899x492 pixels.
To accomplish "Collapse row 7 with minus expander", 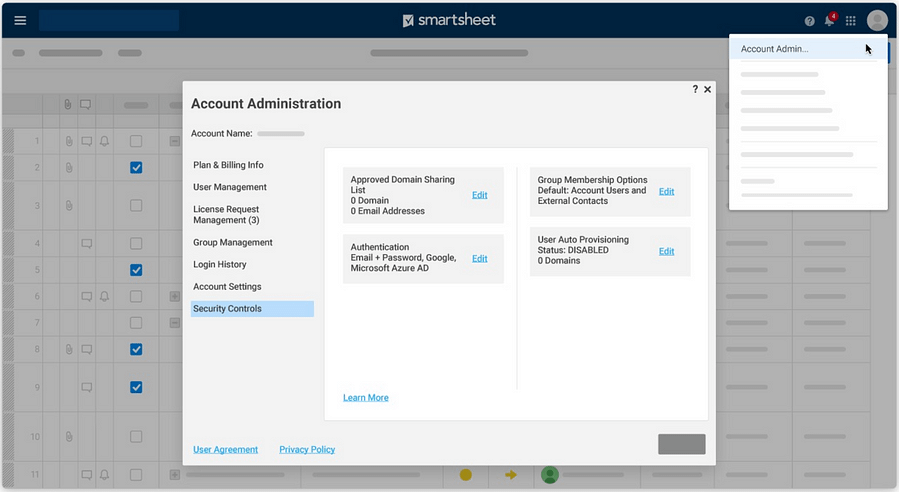I will coord(175,323).
